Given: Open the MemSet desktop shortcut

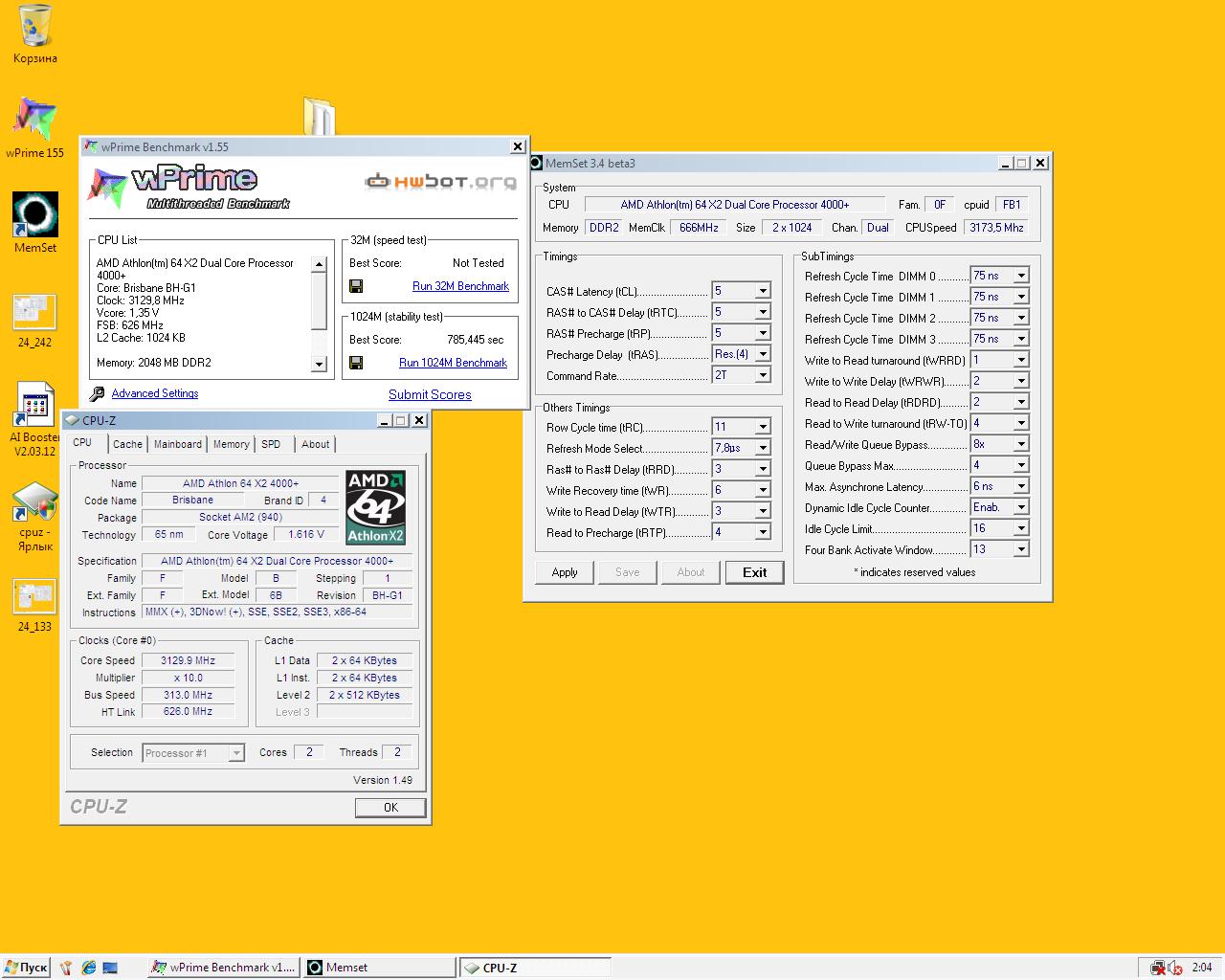Looking at the screenshot, I should tap(35, 222).
